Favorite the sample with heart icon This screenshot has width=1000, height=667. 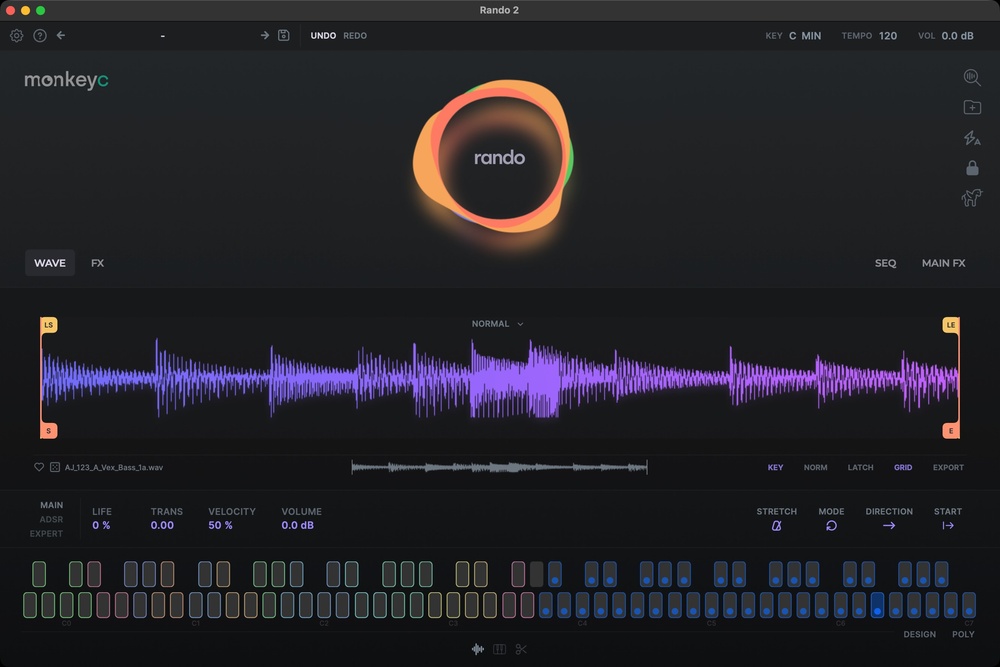(39, 467)
